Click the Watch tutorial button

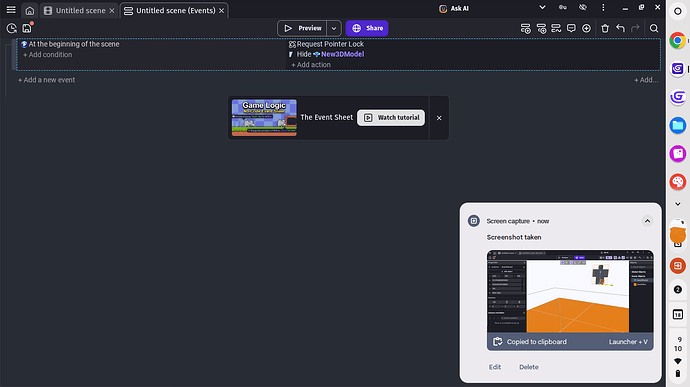391,118
